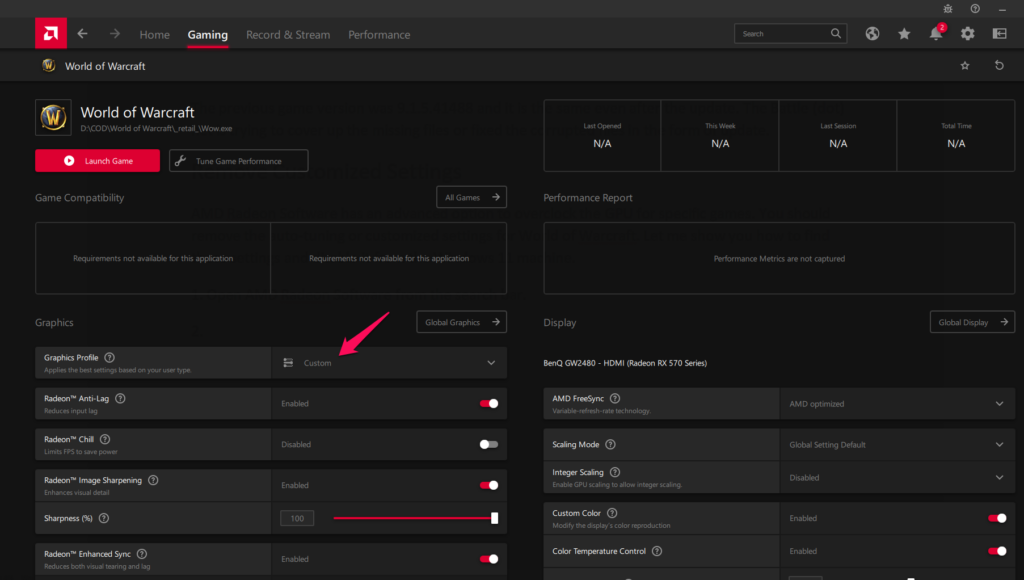Open Integer Scaling dropdown
Image resolution: width=1024 pixels, height=580 pixels.
point(897,477)
